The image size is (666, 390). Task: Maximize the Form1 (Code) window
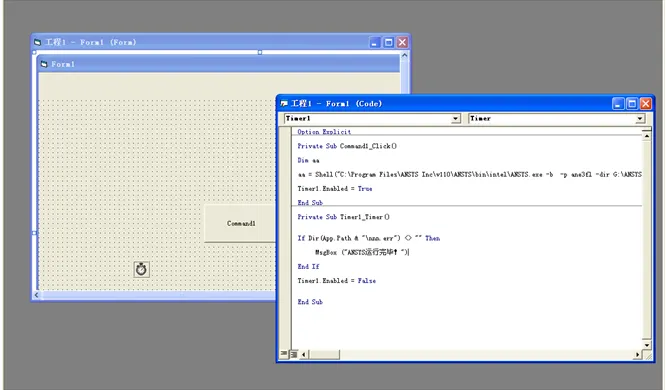click(x=632, y=103)
